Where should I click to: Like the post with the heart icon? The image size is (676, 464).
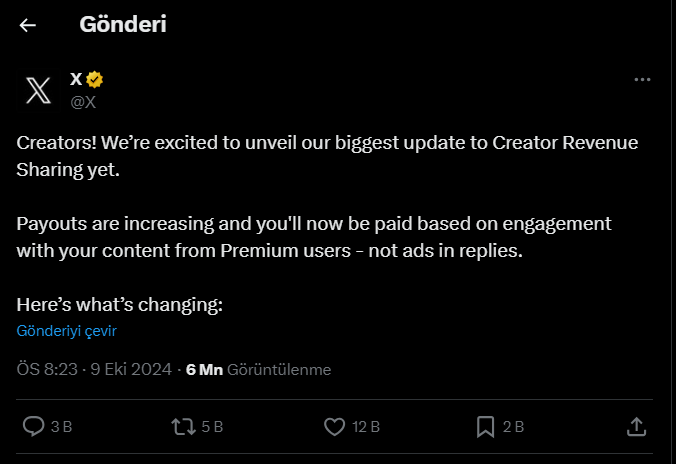pyautogui.click(x=335, y=426)
